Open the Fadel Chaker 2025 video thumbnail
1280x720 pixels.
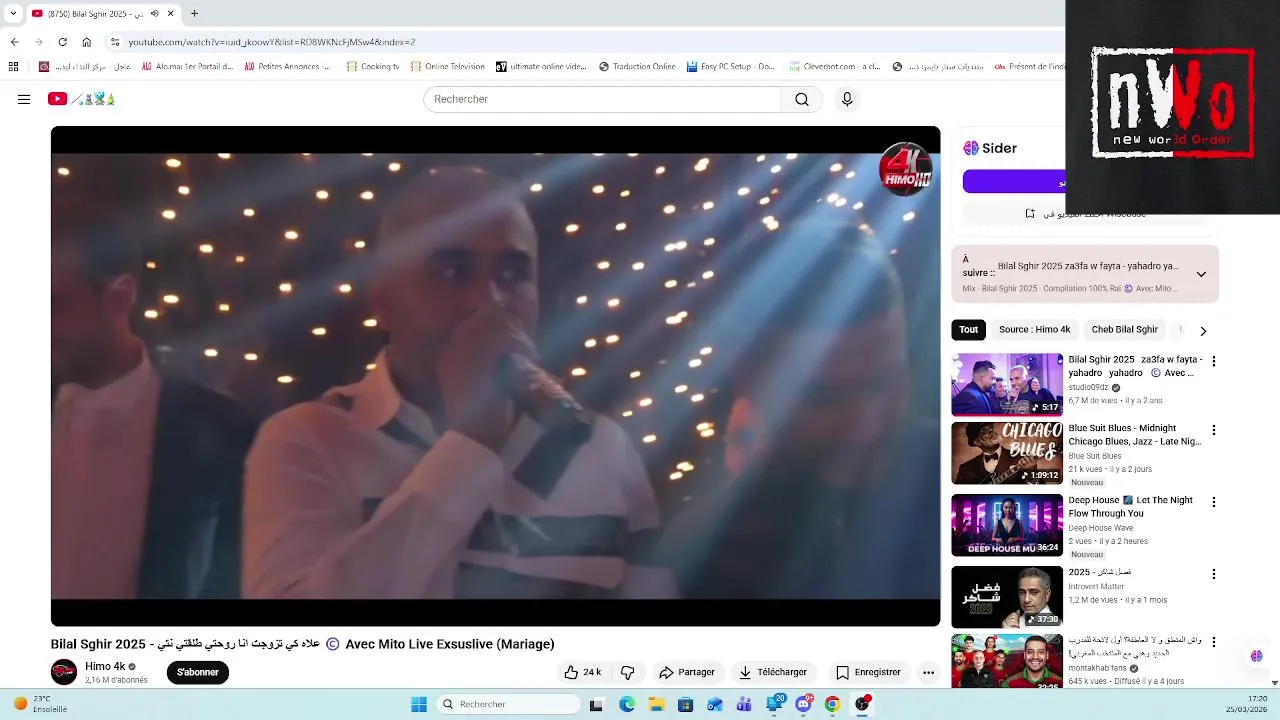click(1007, 597)
